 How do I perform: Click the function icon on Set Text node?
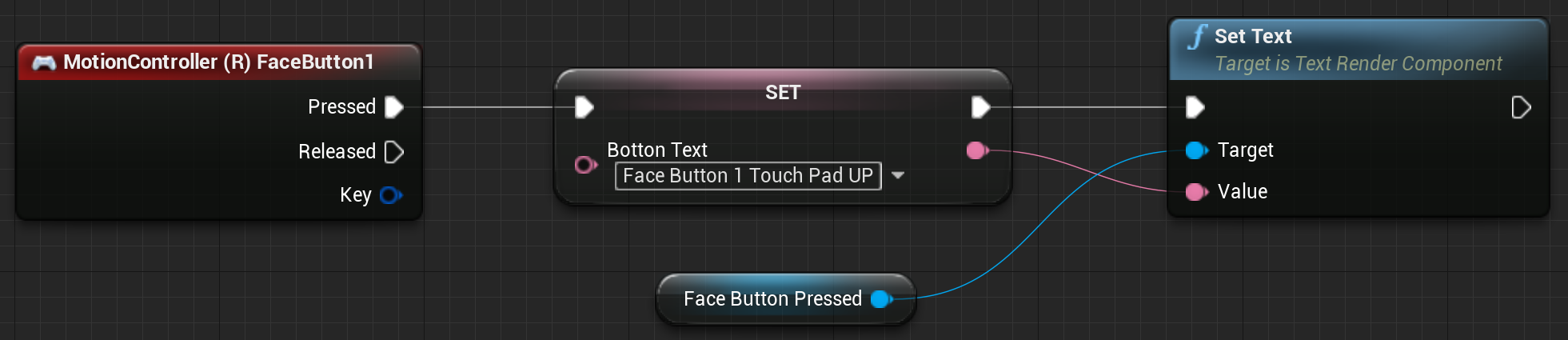tap(1197, 37)
